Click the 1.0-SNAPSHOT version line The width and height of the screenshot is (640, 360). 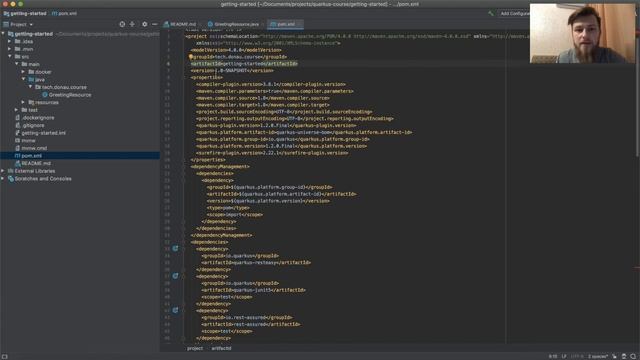232,71
